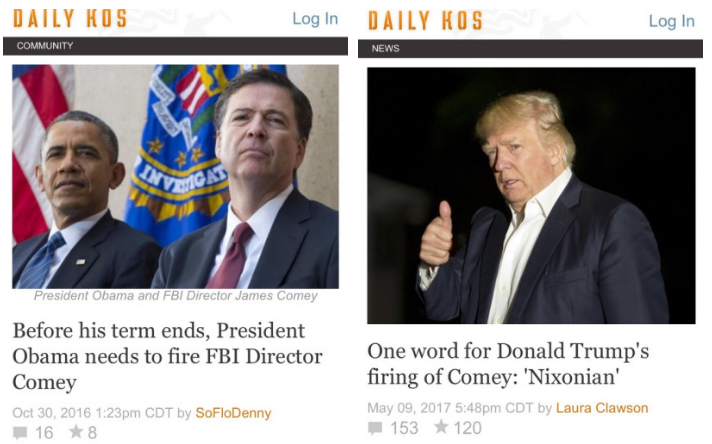
Task: Click comment bubble icon beside 16
Action: (20, 433)
